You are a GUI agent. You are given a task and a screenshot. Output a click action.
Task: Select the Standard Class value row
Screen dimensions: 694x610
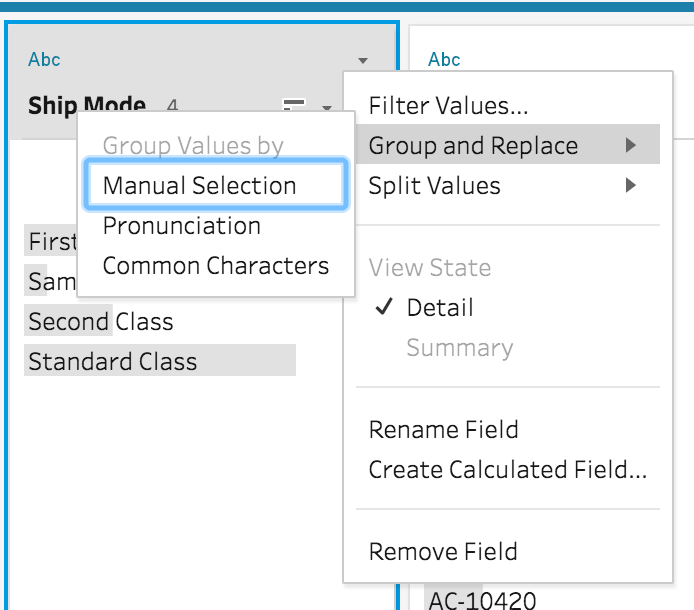[112, 362]
